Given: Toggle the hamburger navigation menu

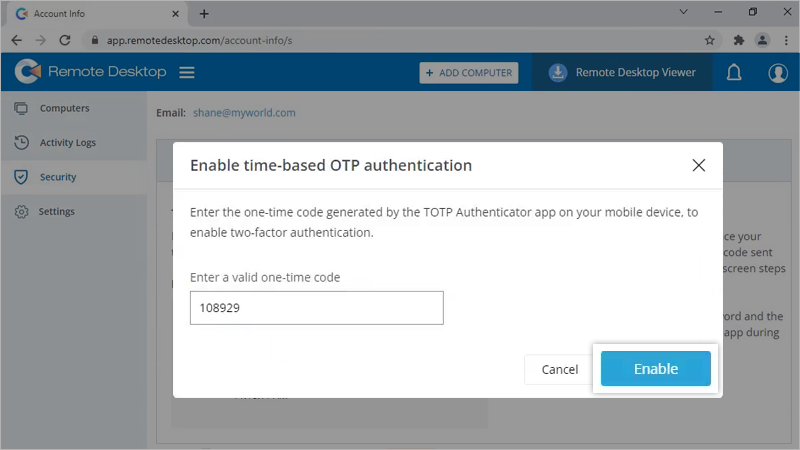Looking at the screenshot, I should point(187,72).
